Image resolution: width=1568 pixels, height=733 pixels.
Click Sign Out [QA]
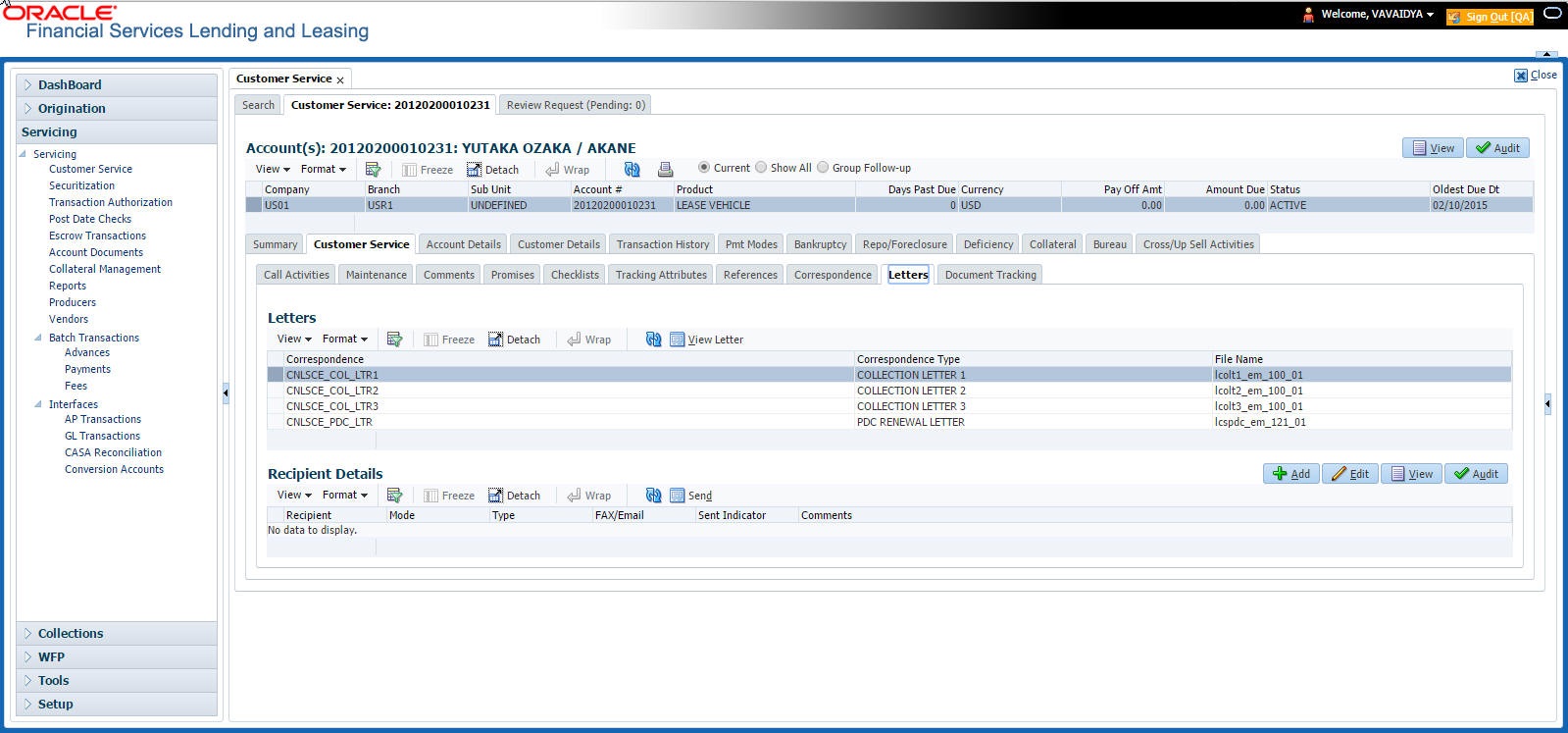[1489, 16]
